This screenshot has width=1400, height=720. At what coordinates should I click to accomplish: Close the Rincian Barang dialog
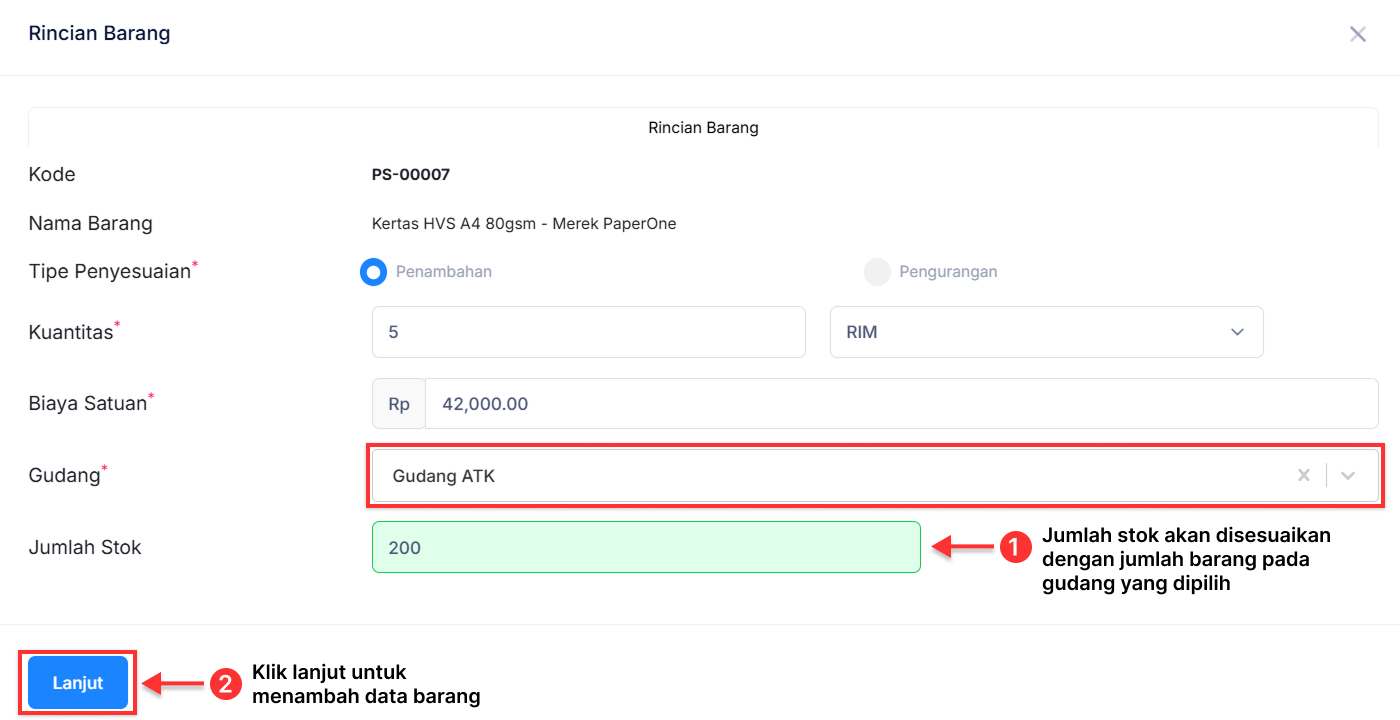pyautogui.click(x=1357, y=34)
